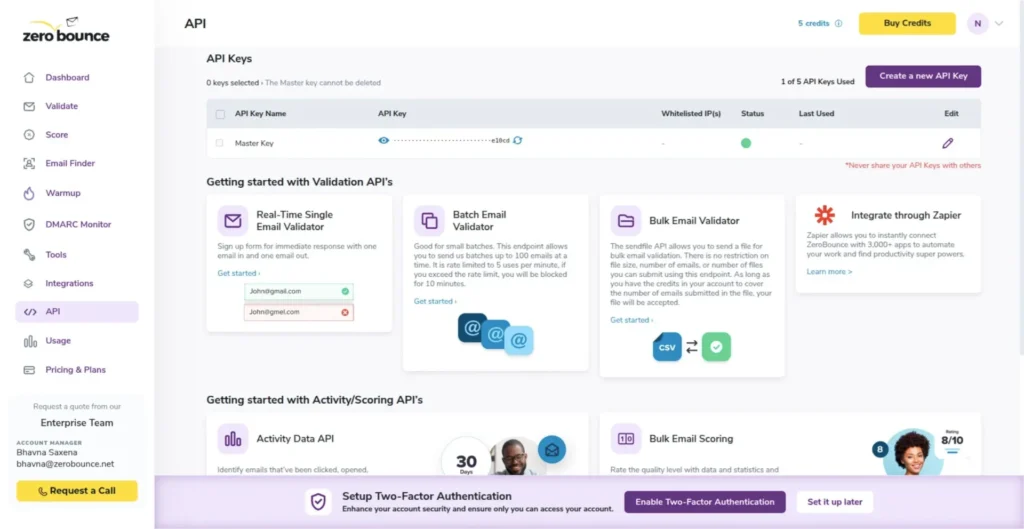Expand the account menu chevron

point(999,24)
